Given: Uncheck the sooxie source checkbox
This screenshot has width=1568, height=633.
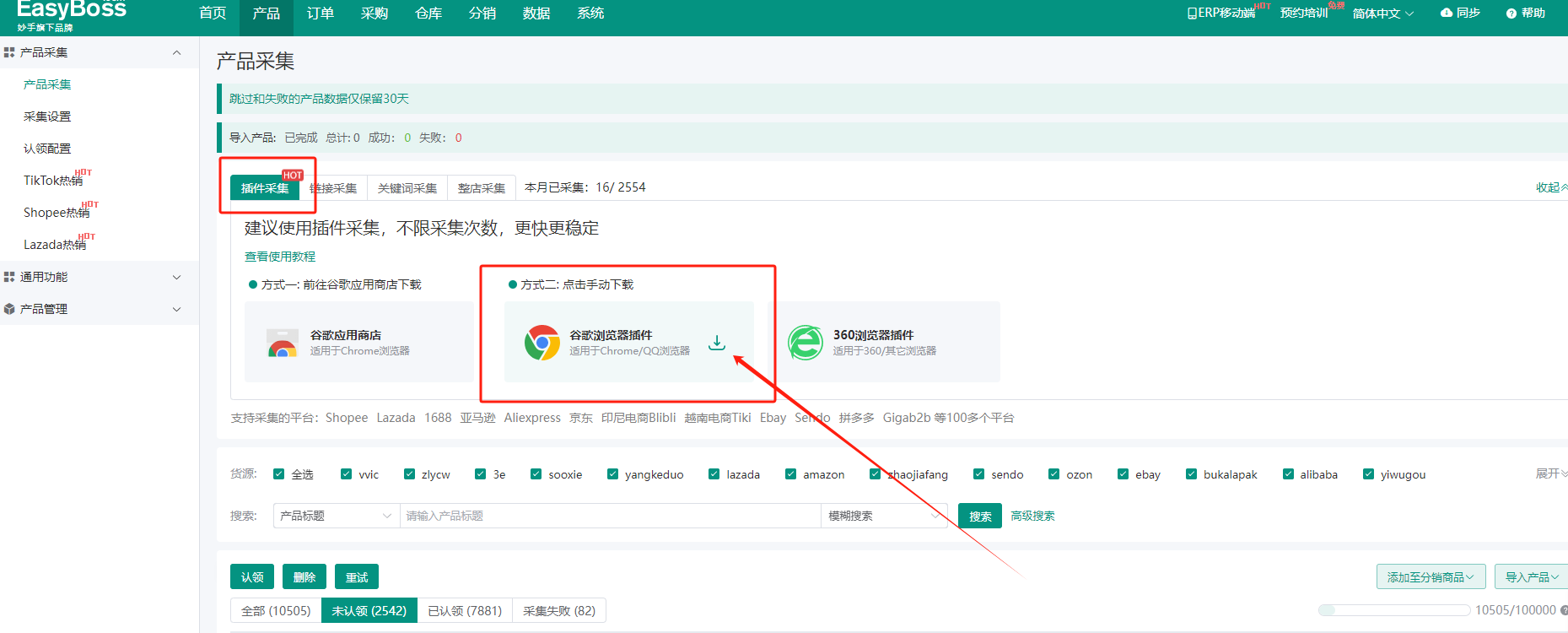Looking at the screenshot, I should coord(536,474).
